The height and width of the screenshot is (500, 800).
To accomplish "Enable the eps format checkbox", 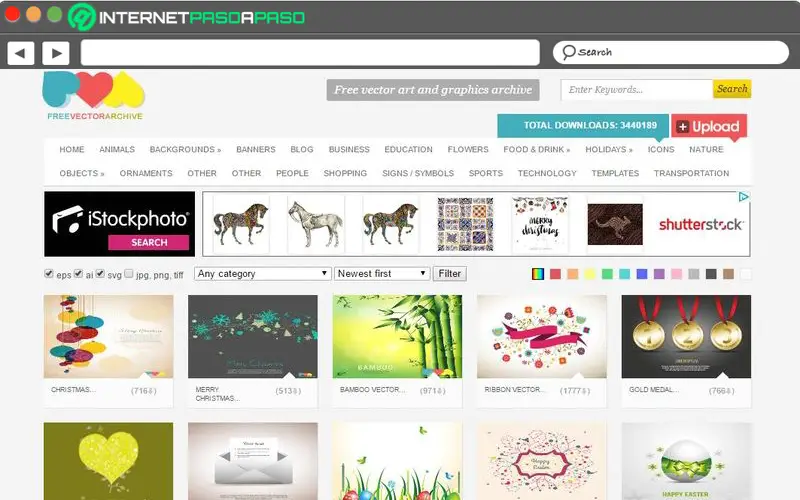I will [x=49, y=273].
